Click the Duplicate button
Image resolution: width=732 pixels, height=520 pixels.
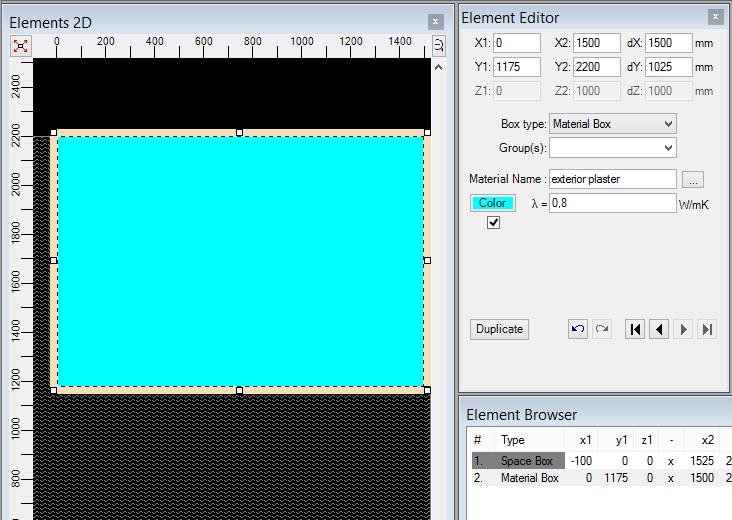click(499, 329)
